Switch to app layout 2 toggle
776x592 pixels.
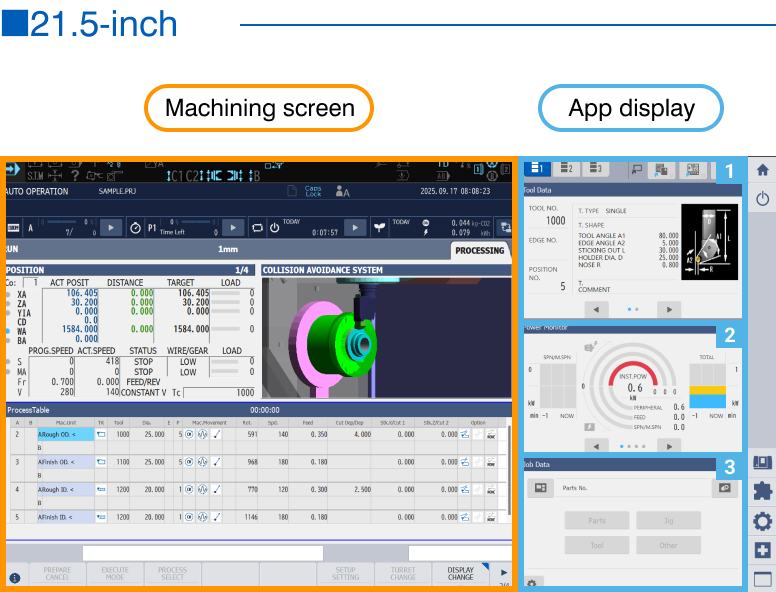(566, 169)
